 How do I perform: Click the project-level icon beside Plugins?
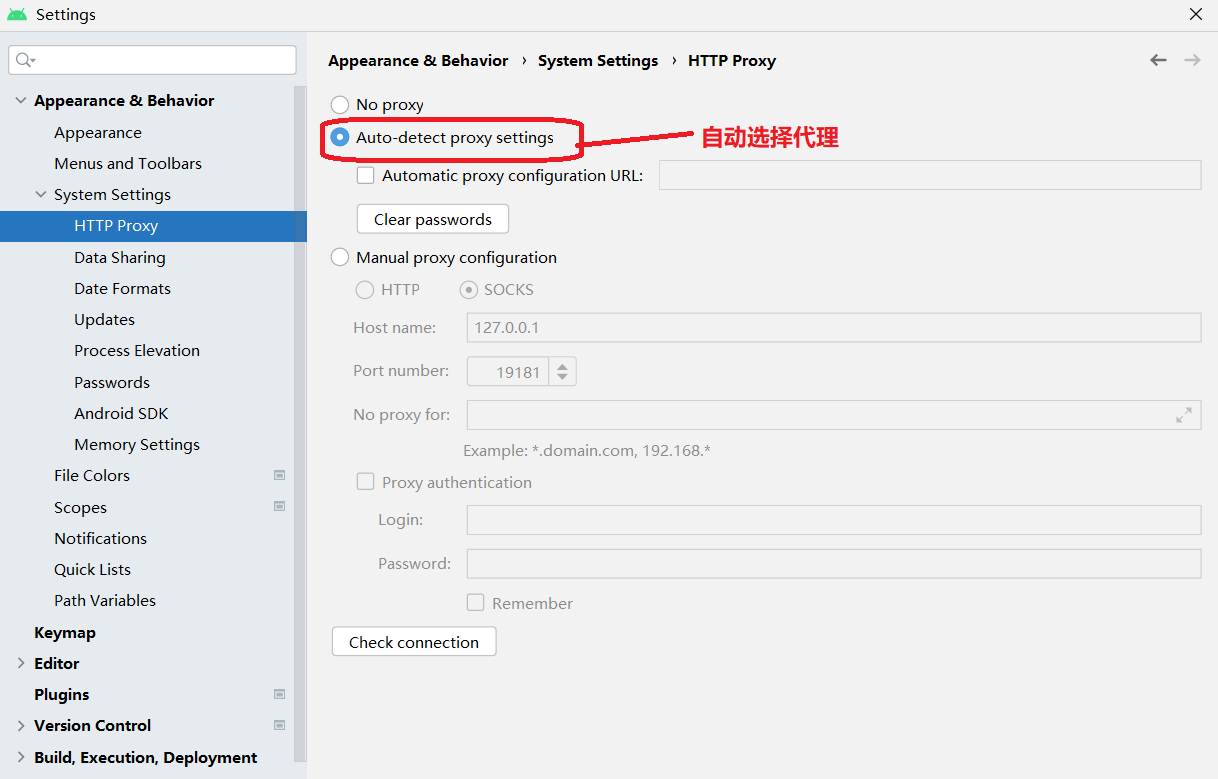tap(280, 694)
